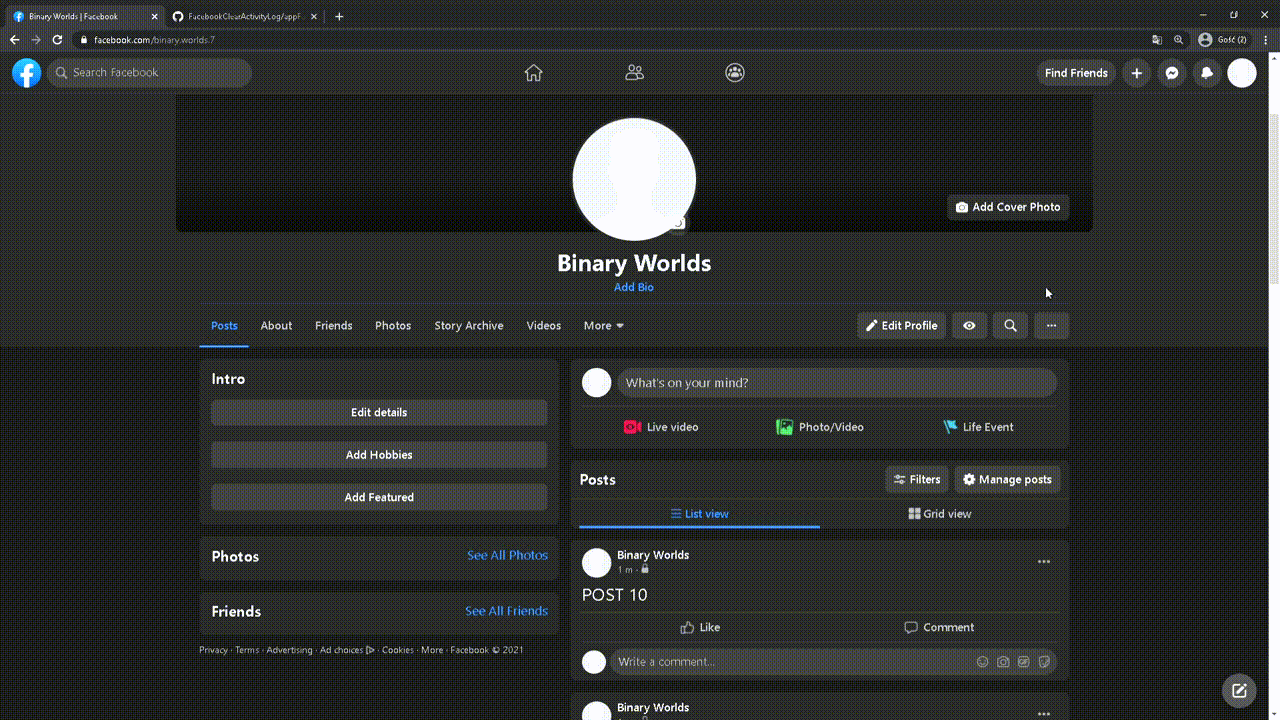Screen dimensions: 1280x720
Task: Open the Friends icon in top navigation
Action: pos(634,73)
